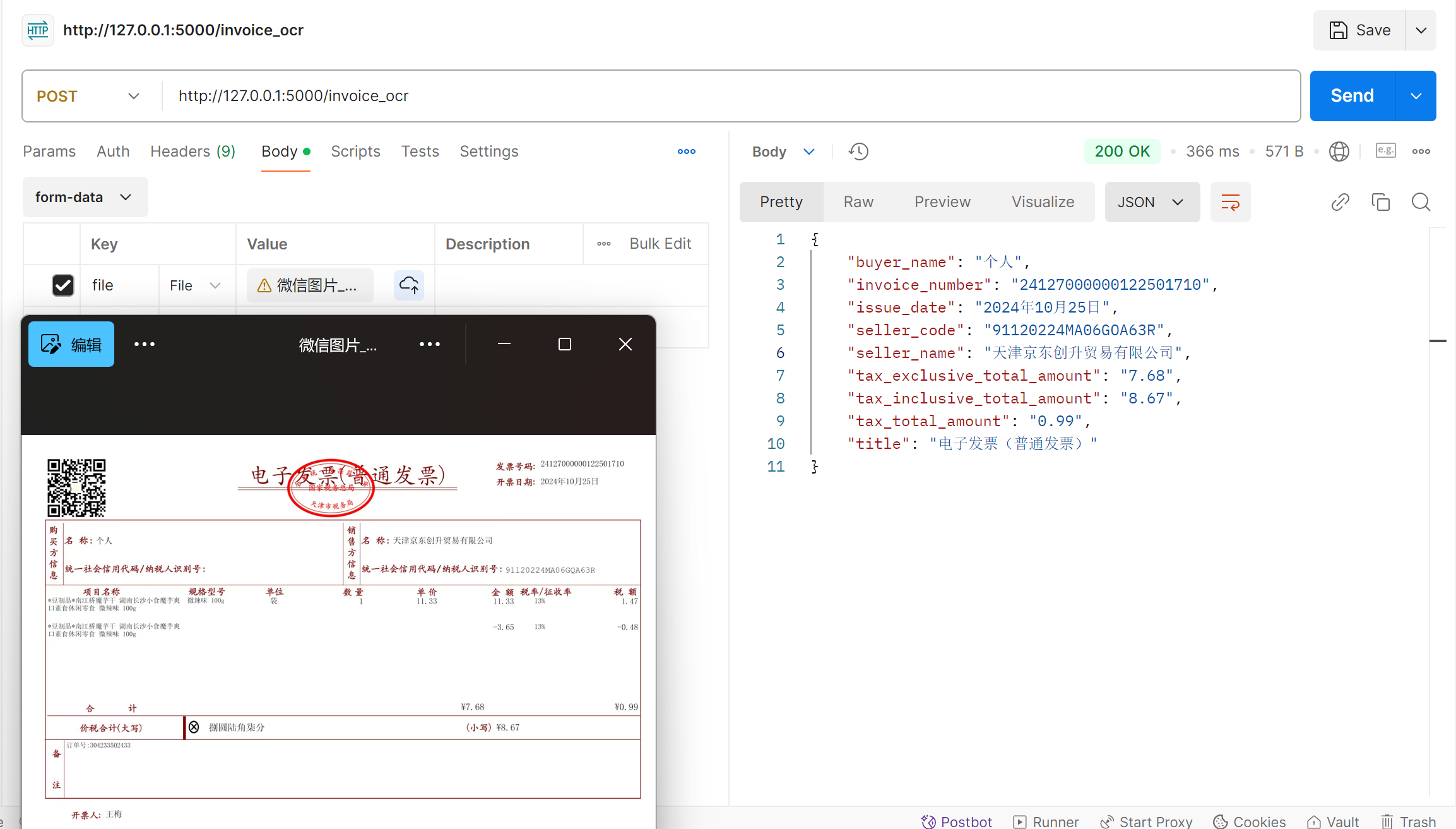The image size is (1456, 829).
Task: Click the HTTP request type icon
Action: pos(38,30)
